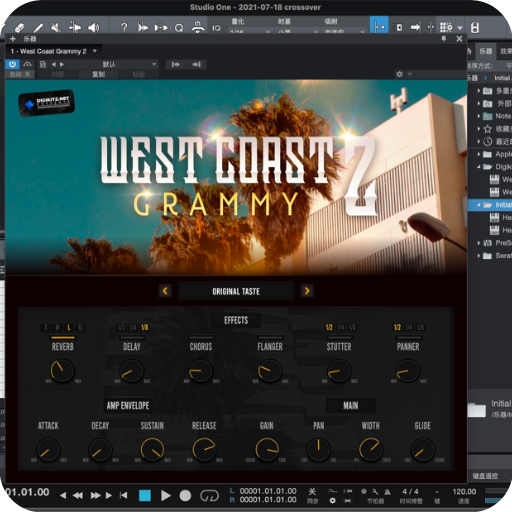
Task: Click the Flanger amount knob
Action: pyautogui.click(x=270, y=370)
